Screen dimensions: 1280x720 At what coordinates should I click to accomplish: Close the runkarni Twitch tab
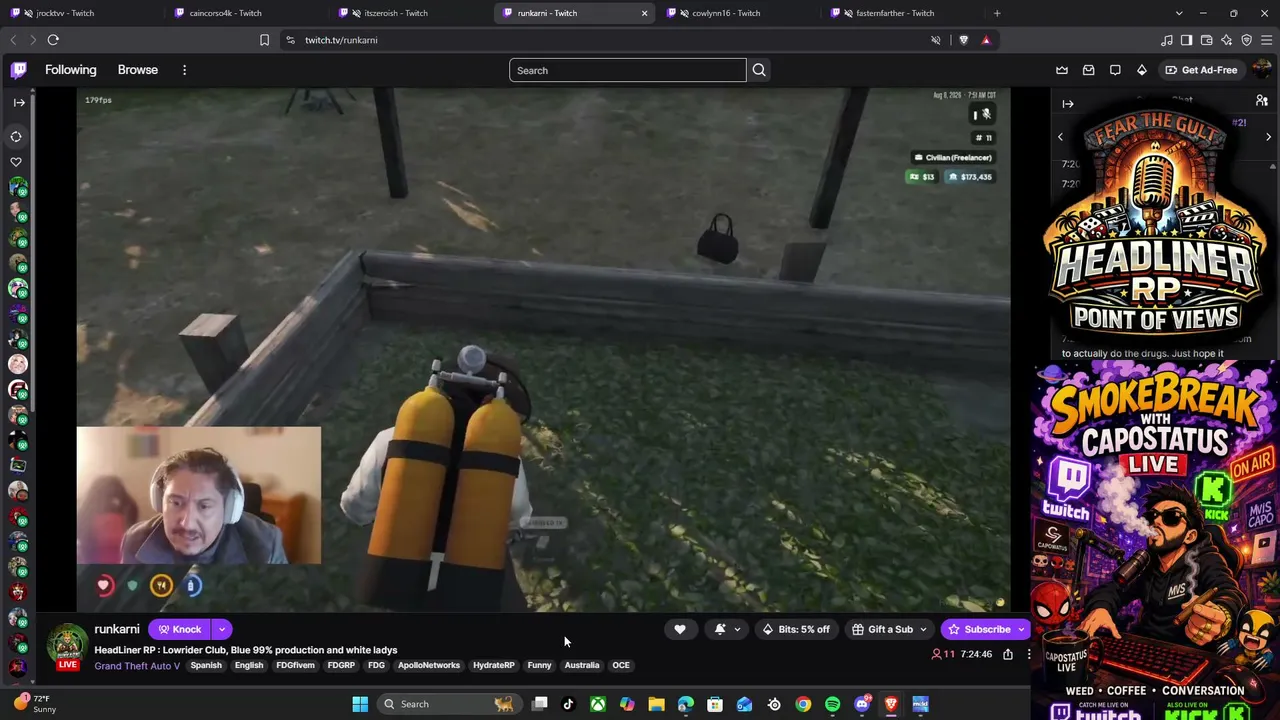pos(644,13)
